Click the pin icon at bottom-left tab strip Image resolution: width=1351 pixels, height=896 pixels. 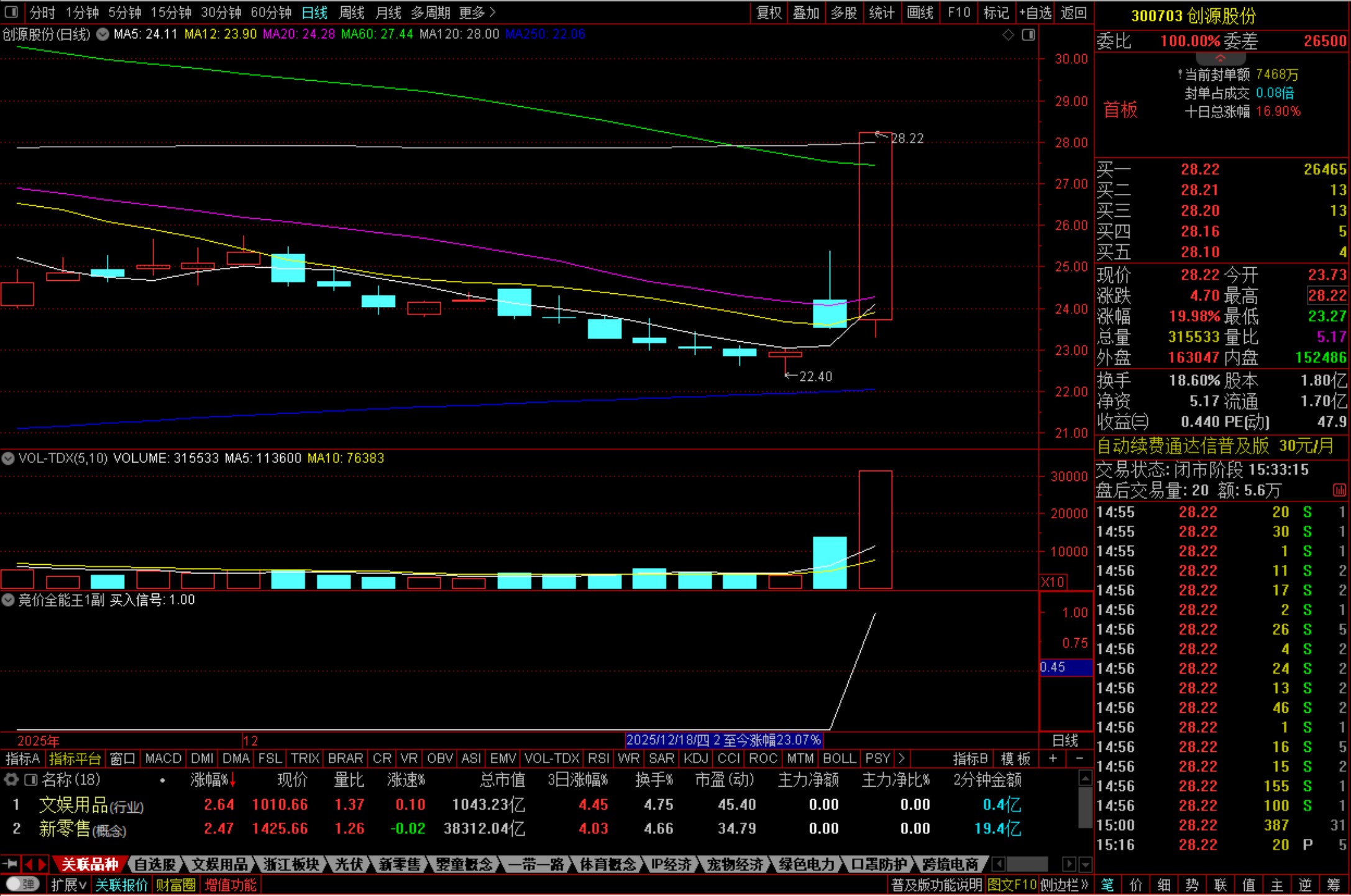tap(9, 864)
